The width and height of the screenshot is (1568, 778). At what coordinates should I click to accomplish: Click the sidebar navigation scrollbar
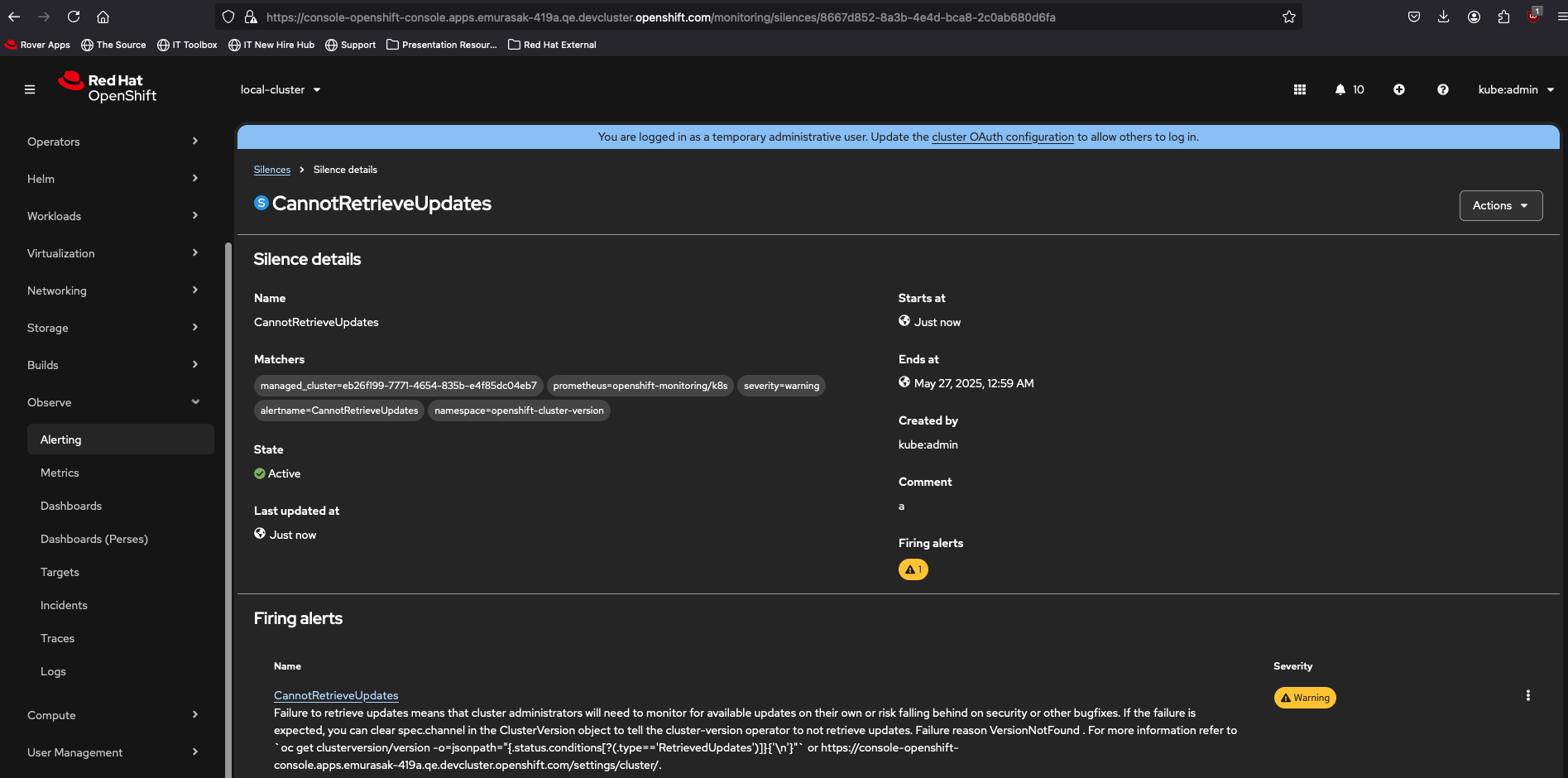(228, 509)
